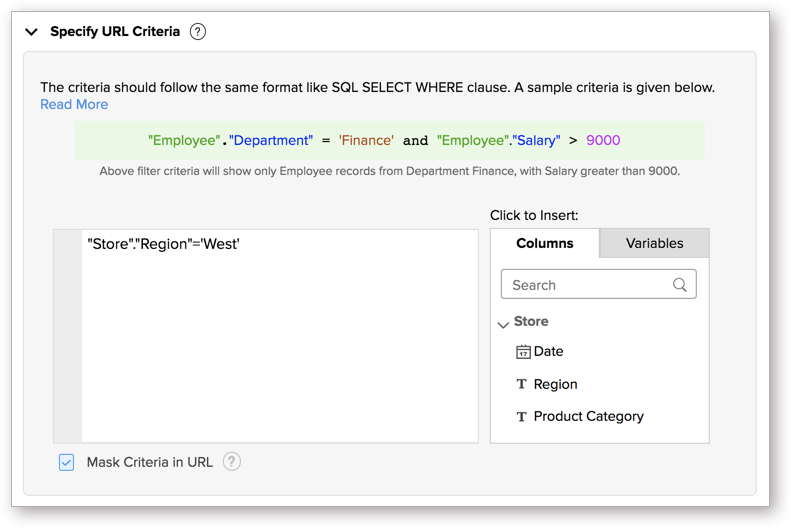Click the Specify URL Criteria heading
The width and height of the screenshot is (791, 528).
115,32
